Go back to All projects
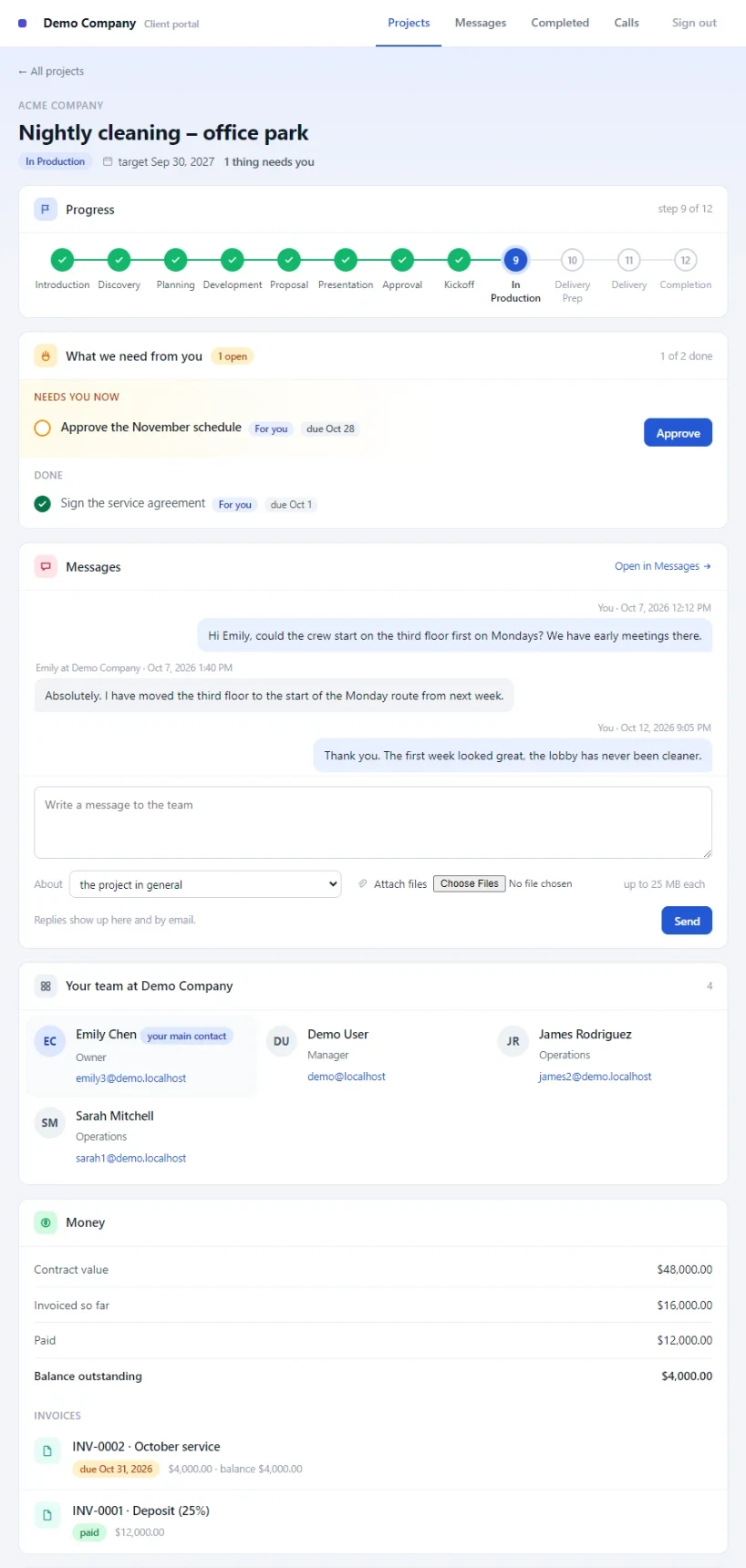Image resolution: width=746 pixels, height=1568 pixels. click(x=51, y=71)
